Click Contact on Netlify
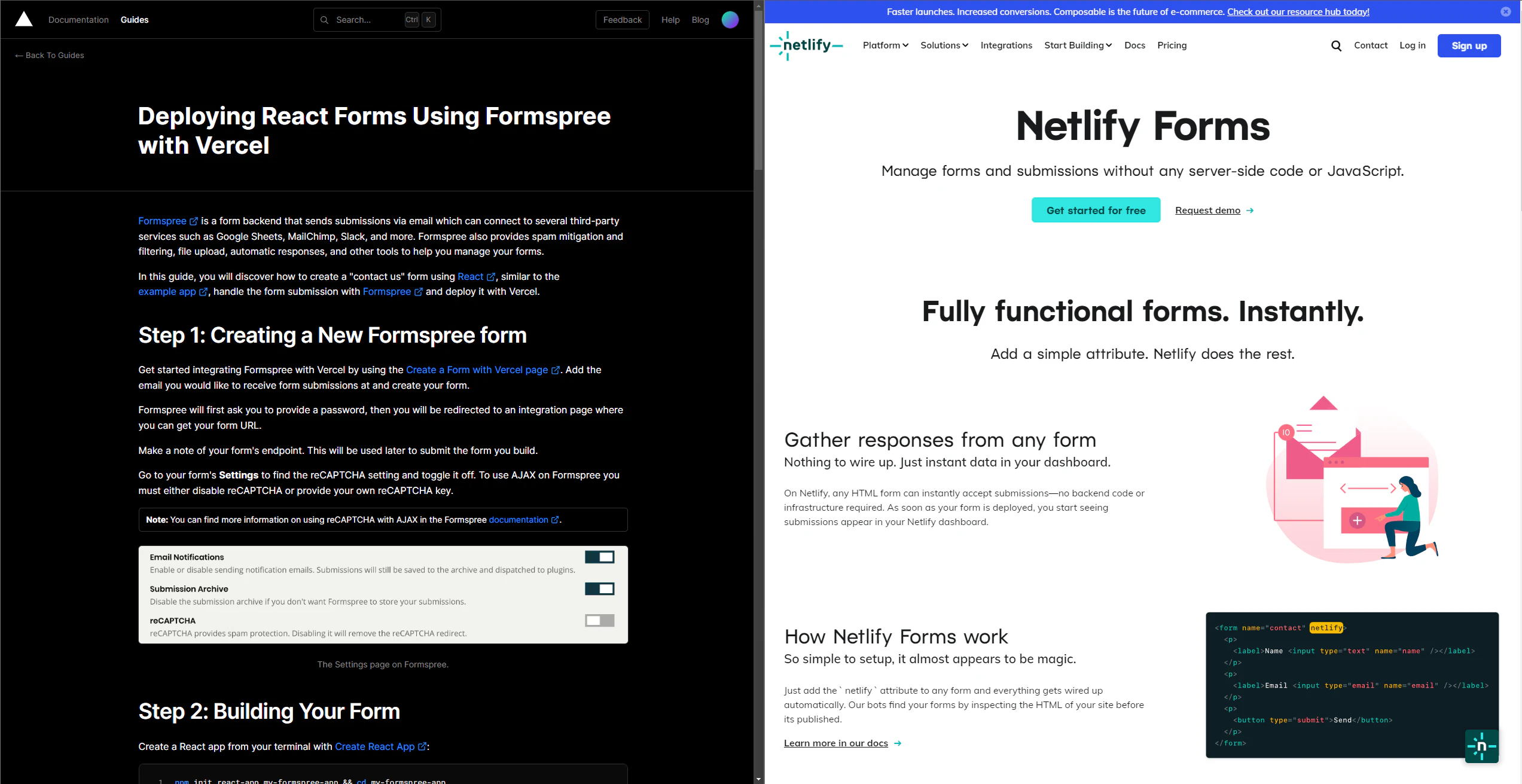The width and height of the screenshot is (1522, 784). [x=1371, y=45]
